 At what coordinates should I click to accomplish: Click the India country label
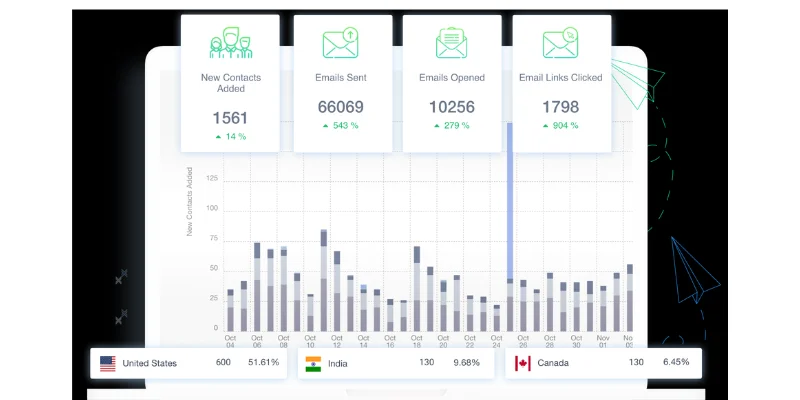pyautogui.click(x=337, y=364)
